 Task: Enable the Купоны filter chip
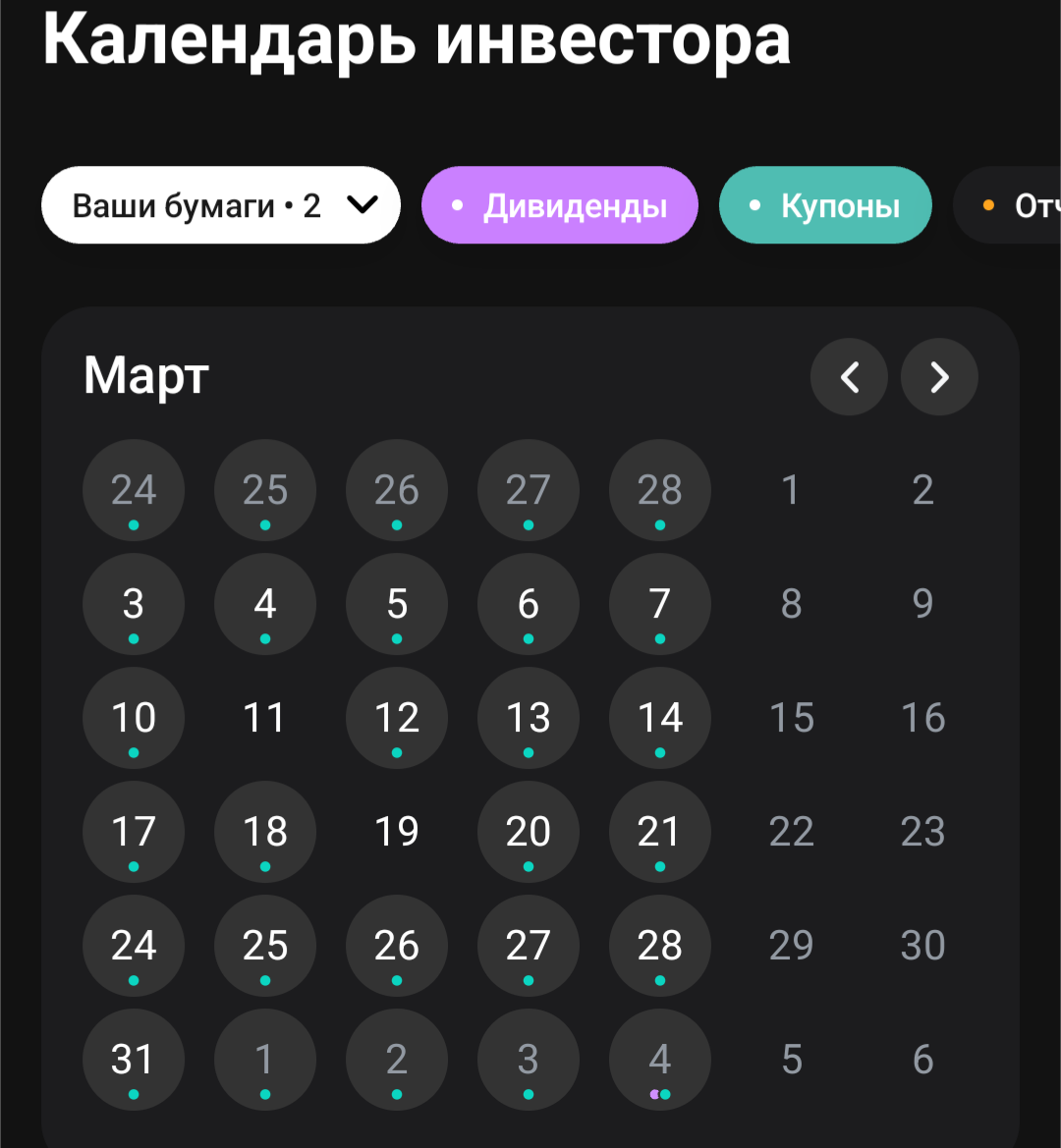coord(824,205)
